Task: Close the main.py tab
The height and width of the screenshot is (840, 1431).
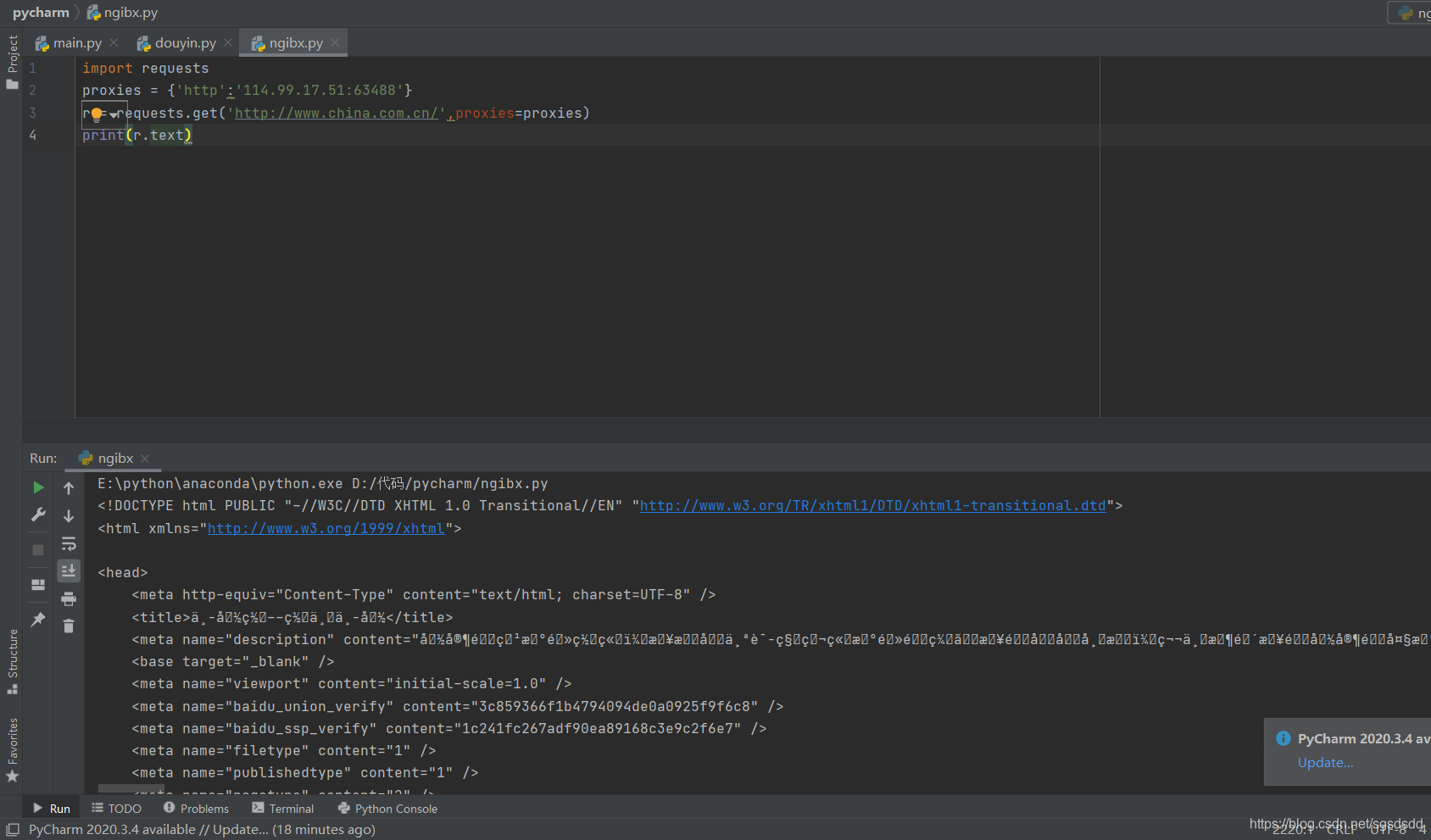Action: point(114,42)
